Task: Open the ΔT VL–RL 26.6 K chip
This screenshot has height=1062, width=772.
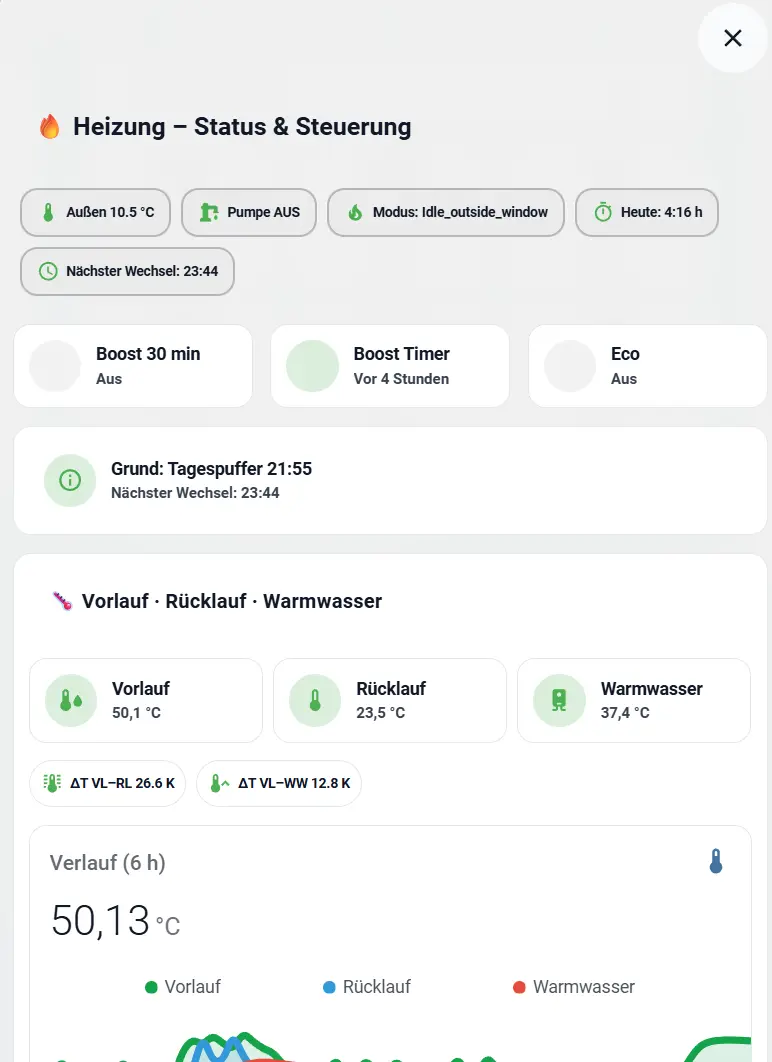Action: (108, 784)
